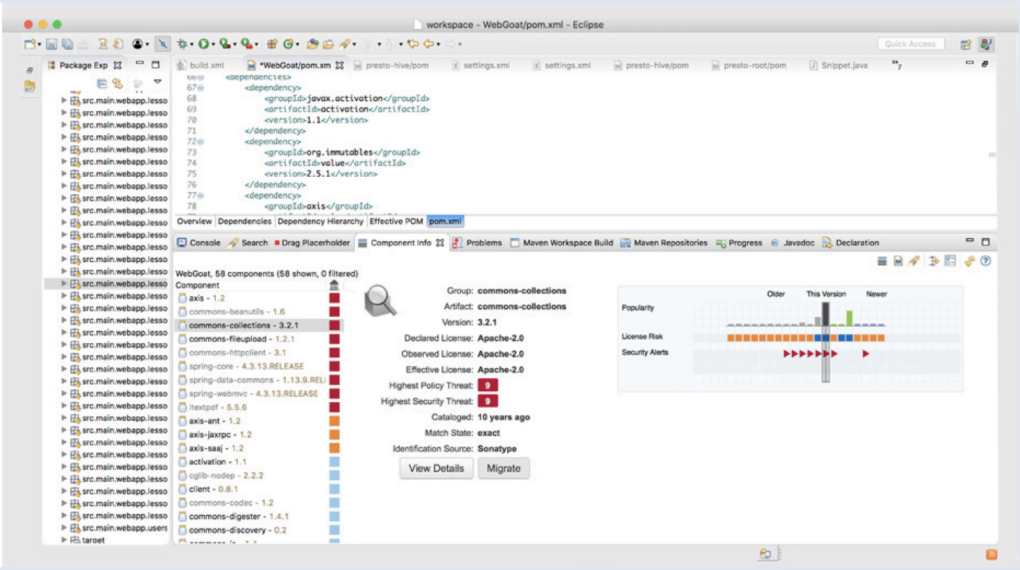Viewport: 1020px width, 570px height.
Task: Click the External Tools run icon
Action: [x=247, y=44]
